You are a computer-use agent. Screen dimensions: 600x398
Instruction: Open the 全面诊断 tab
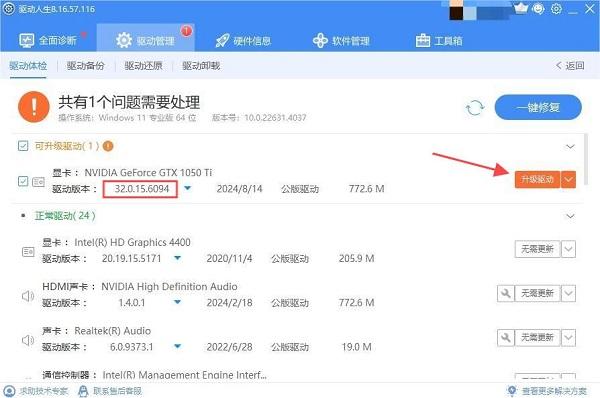click(48, 40)
